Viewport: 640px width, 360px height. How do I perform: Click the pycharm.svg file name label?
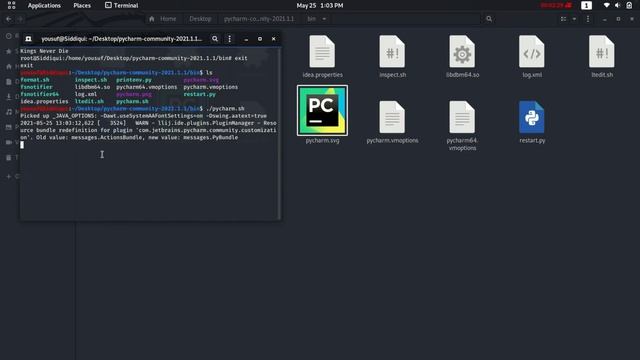(322, 140)
